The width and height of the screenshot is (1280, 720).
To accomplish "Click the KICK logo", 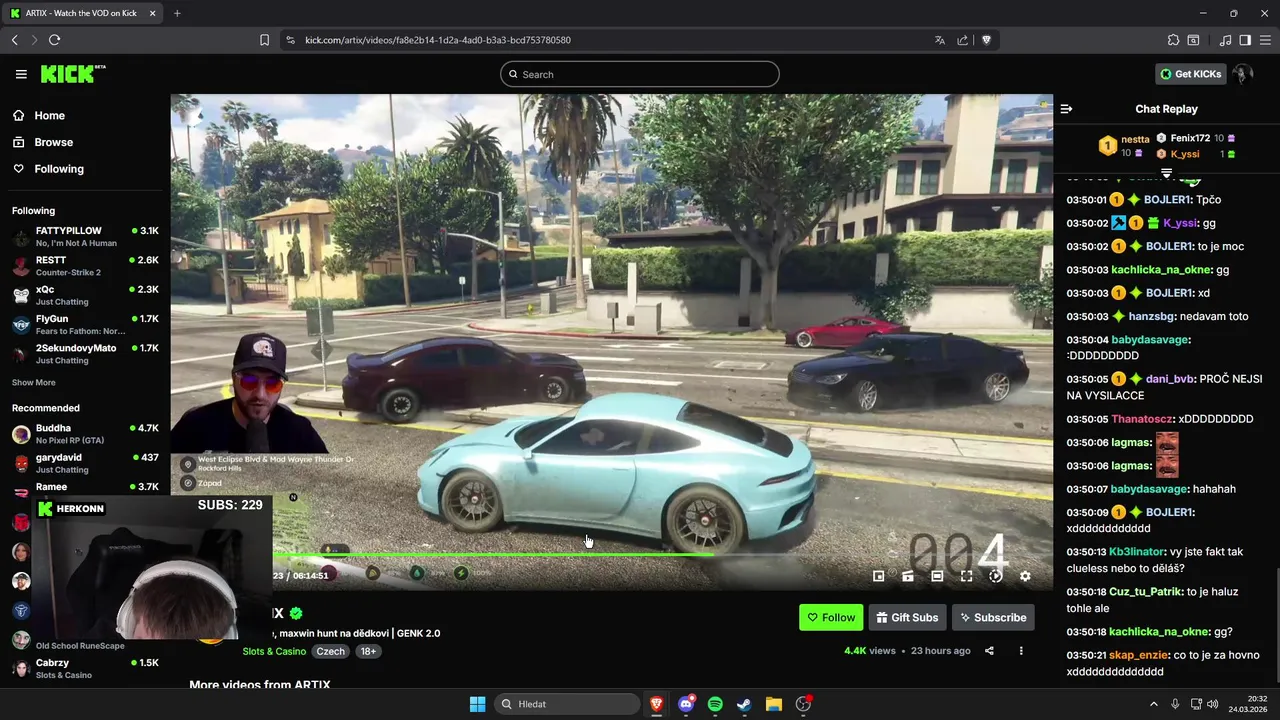I will (x=73, y=74).
